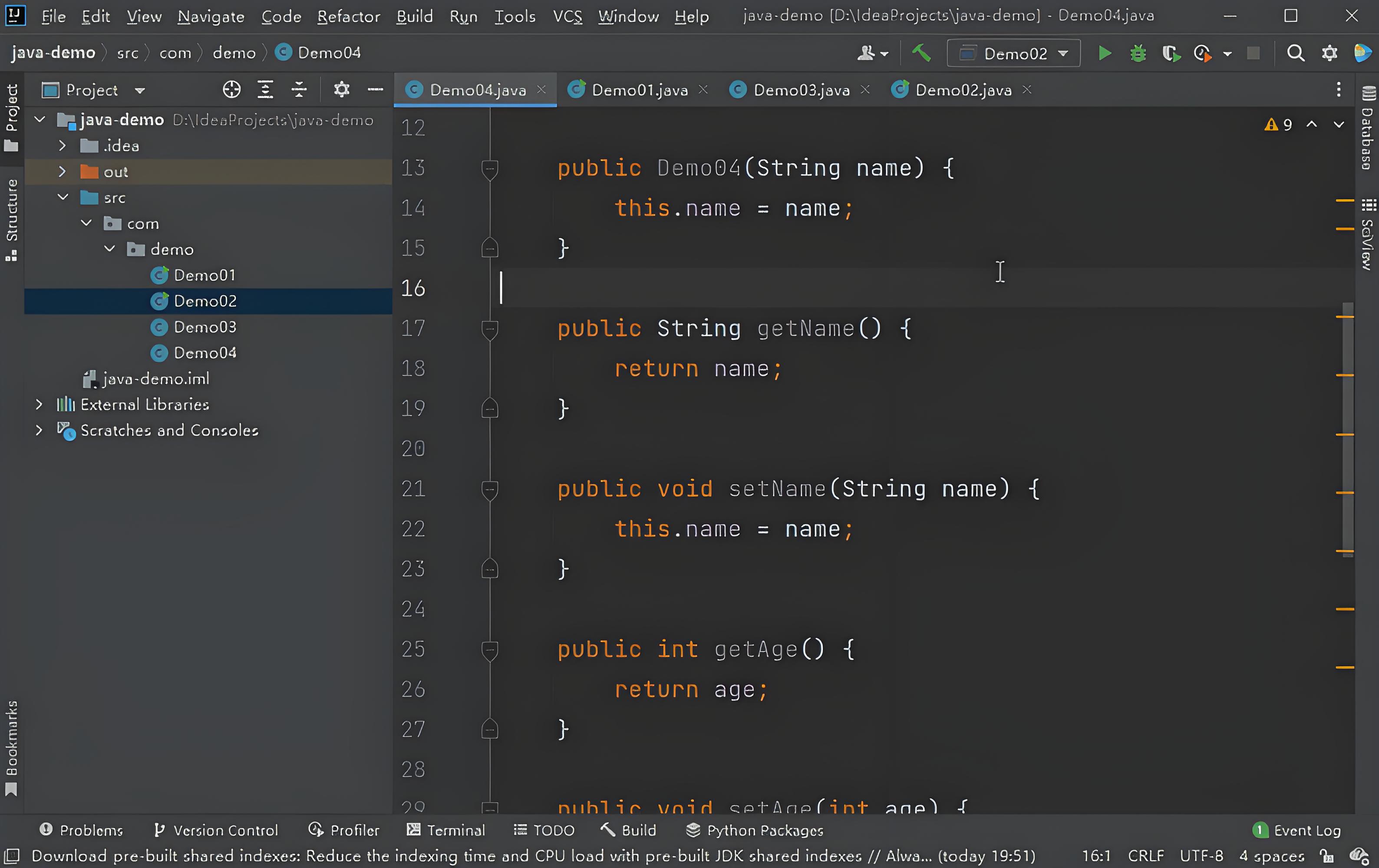Click Expand All icon in Project panel
Viewport: 1379px width, 868px height.
pos(265,89)
